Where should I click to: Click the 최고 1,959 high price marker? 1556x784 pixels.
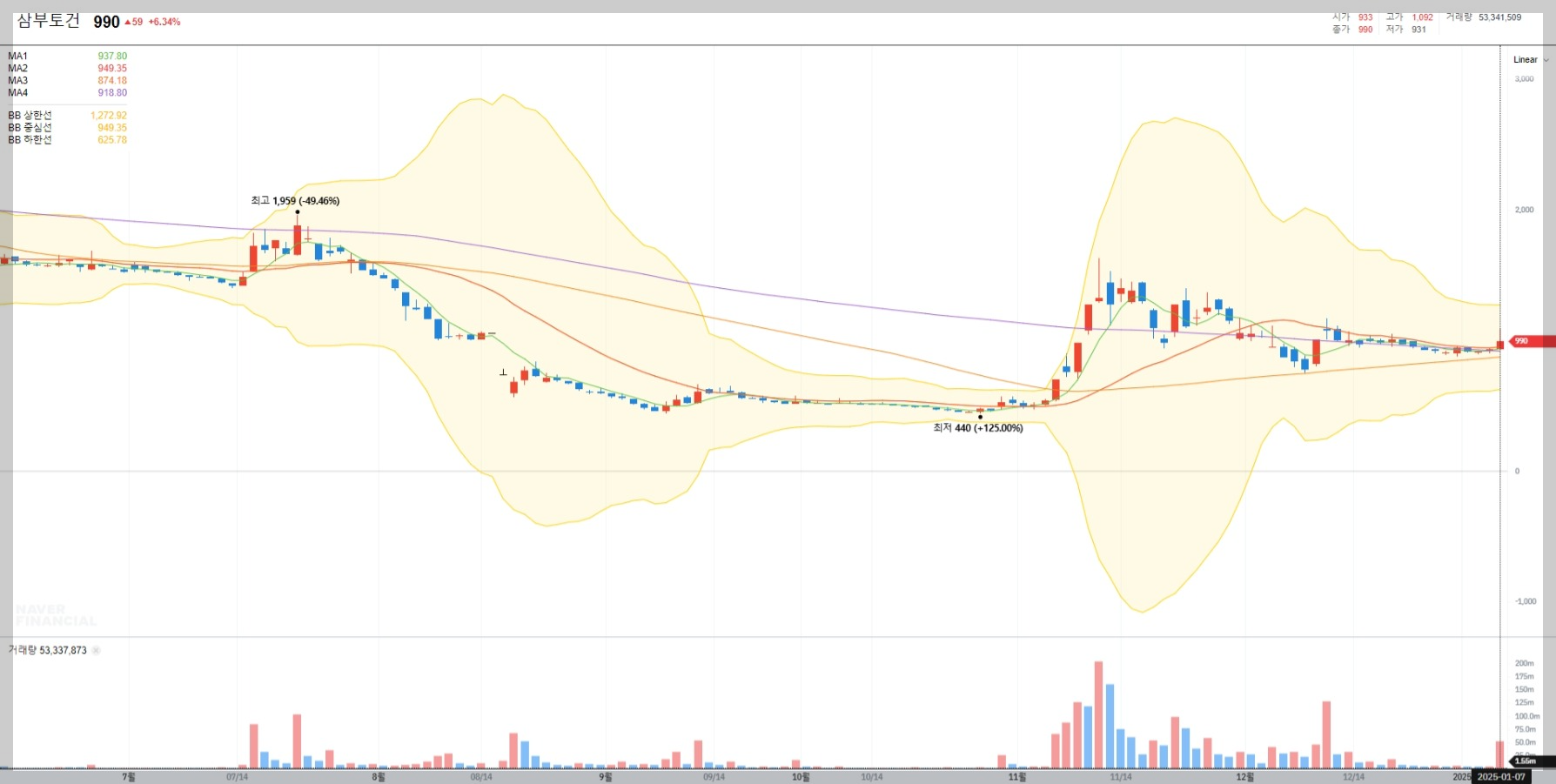tap(295, 201)
